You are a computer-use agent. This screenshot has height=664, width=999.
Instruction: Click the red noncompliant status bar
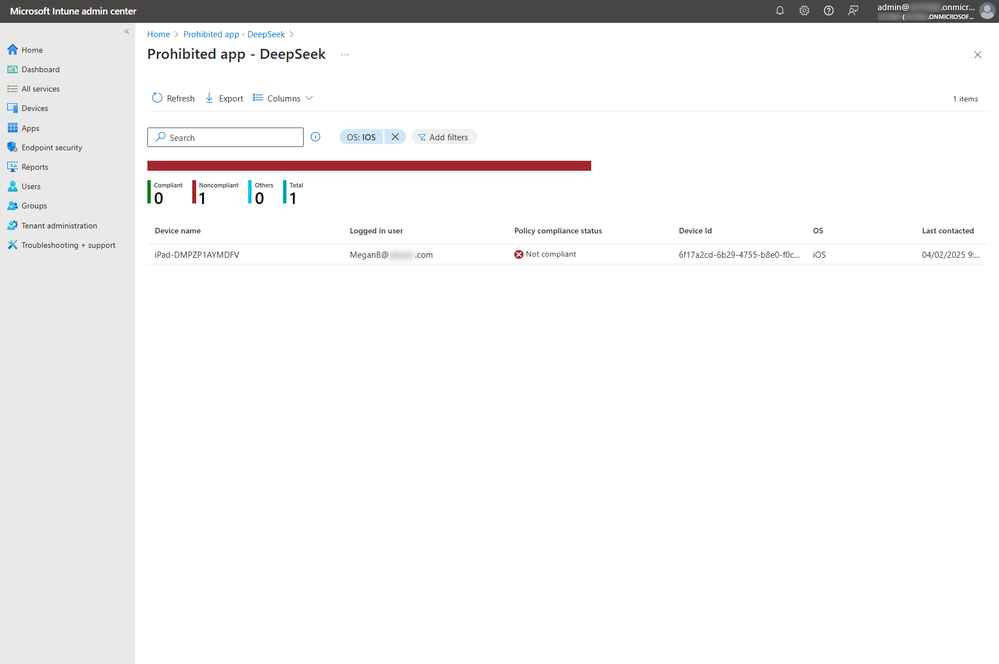tap(369, 166)
